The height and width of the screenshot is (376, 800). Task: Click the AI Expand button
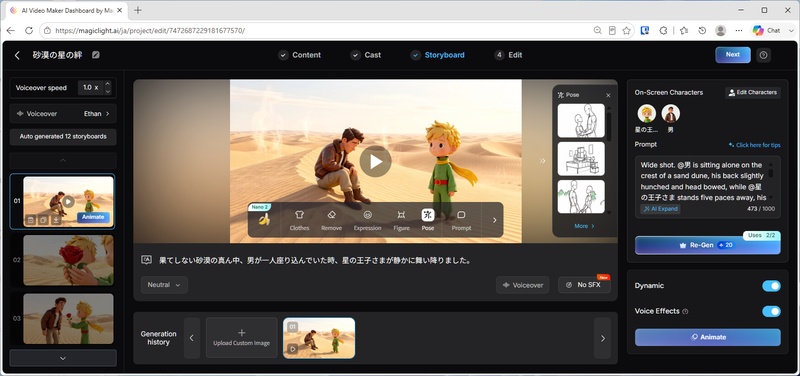[x=660, y=209]
